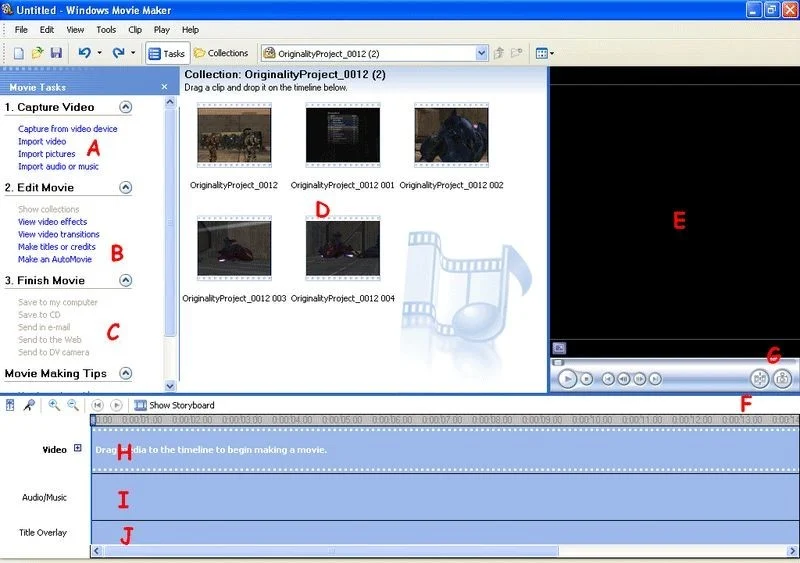This screenshot has width=800, height=563.
Task: Expand the Video track with the plus icon
Action: 78,449
